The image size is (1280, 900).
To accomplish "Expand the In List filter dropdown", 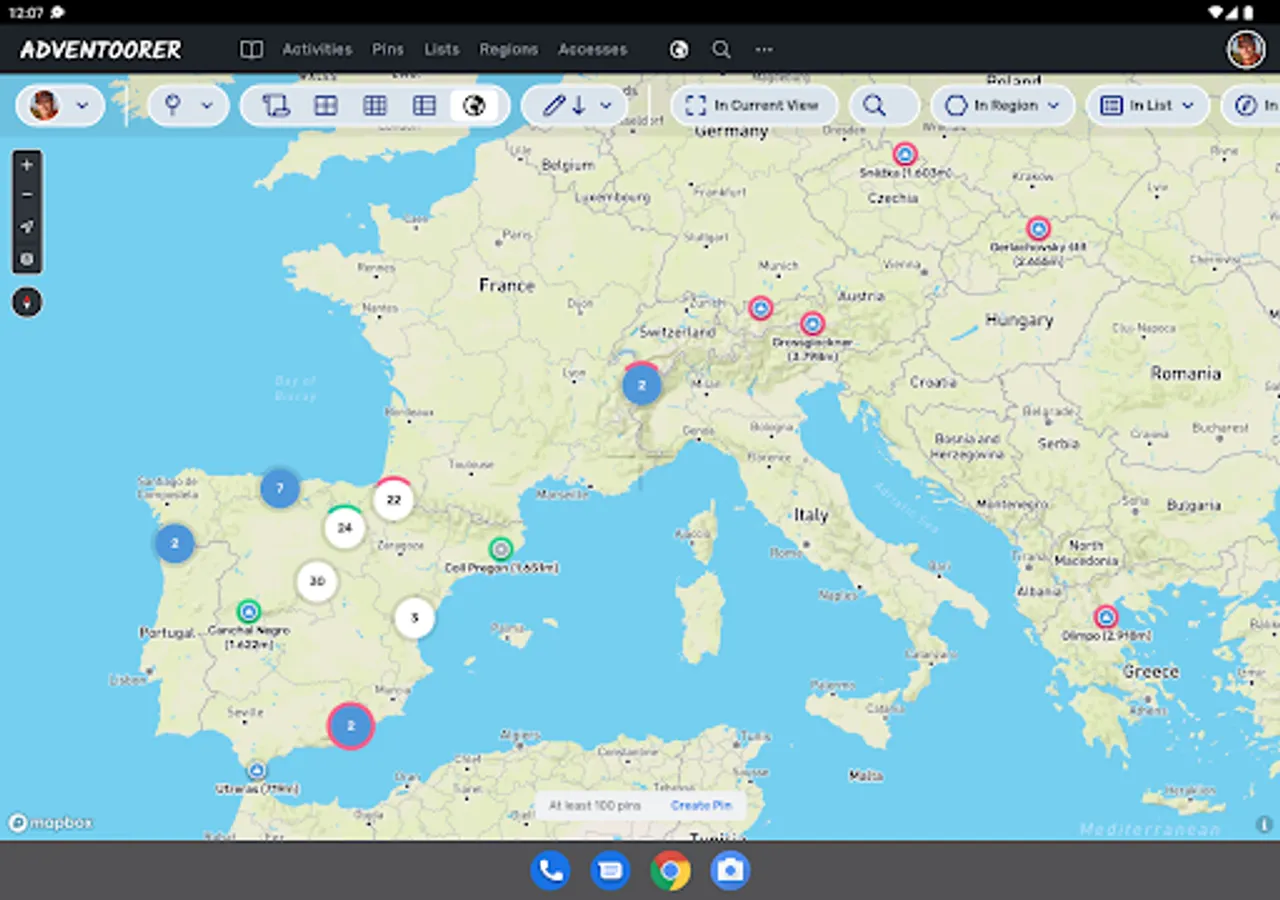I will tap(1148, 105).
